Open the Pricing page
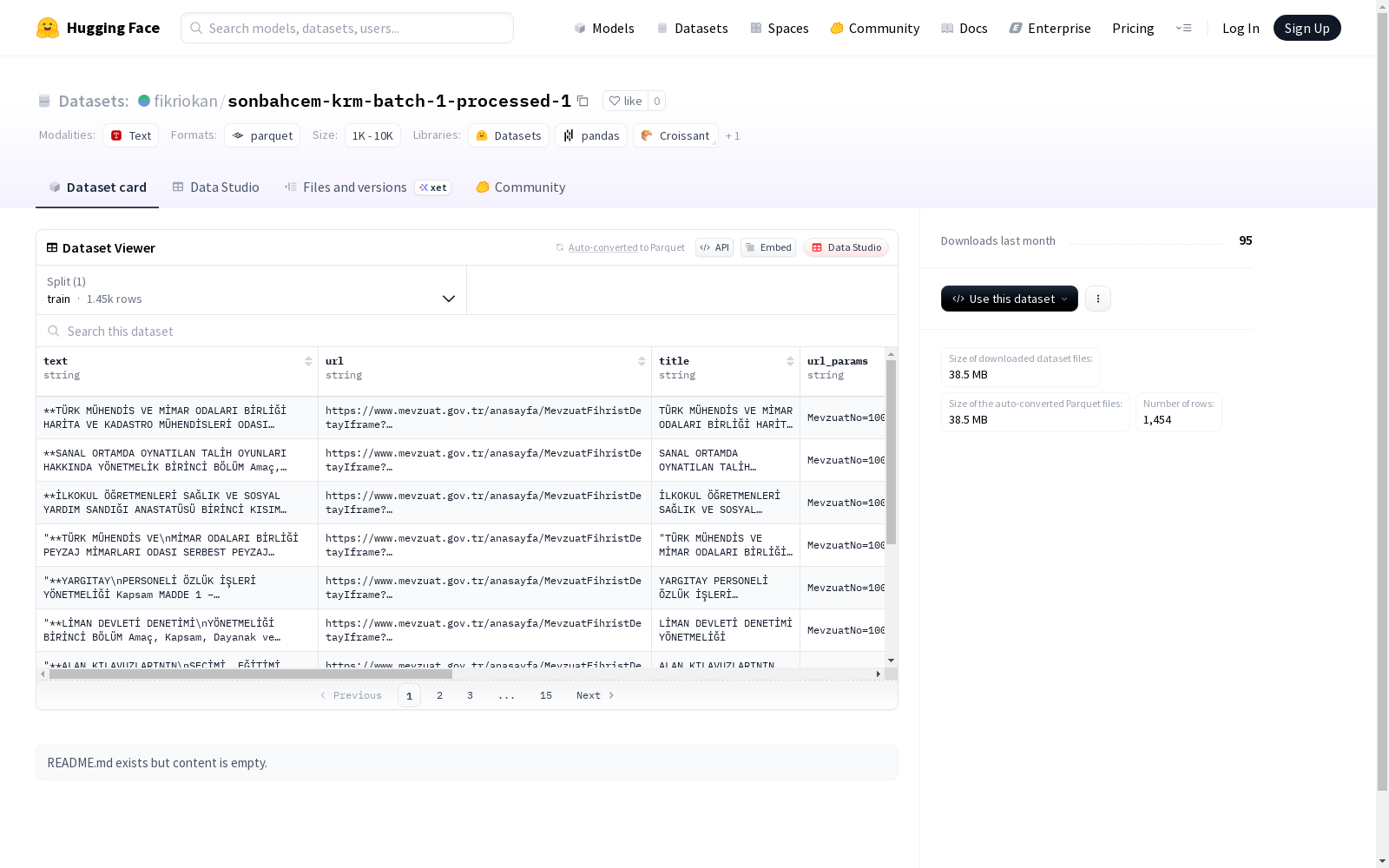 (x=1133, y=28)
